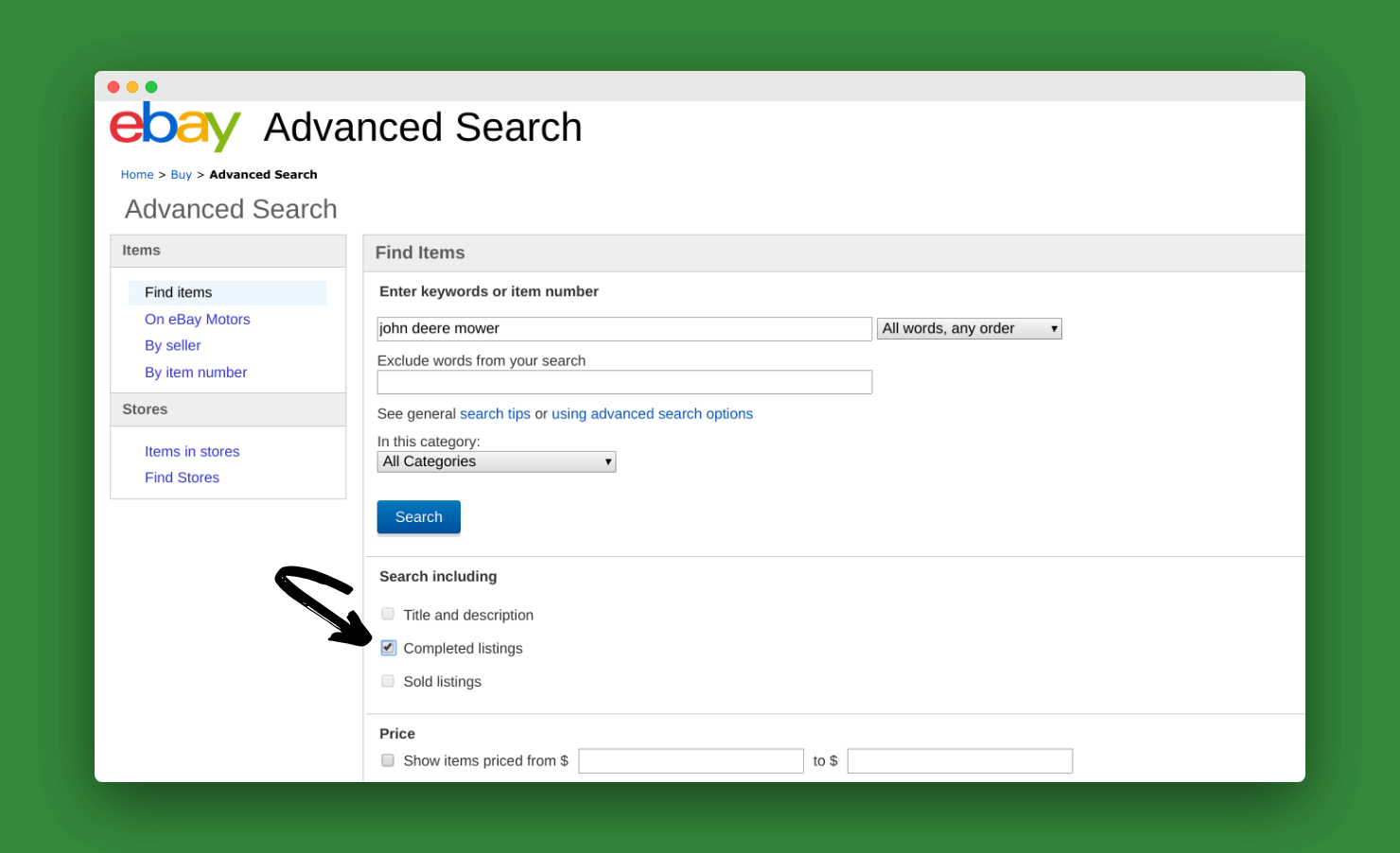This screenshot has width=1400, height=853.
Task: Open the search tips link
Action: [x=495, y=414]
